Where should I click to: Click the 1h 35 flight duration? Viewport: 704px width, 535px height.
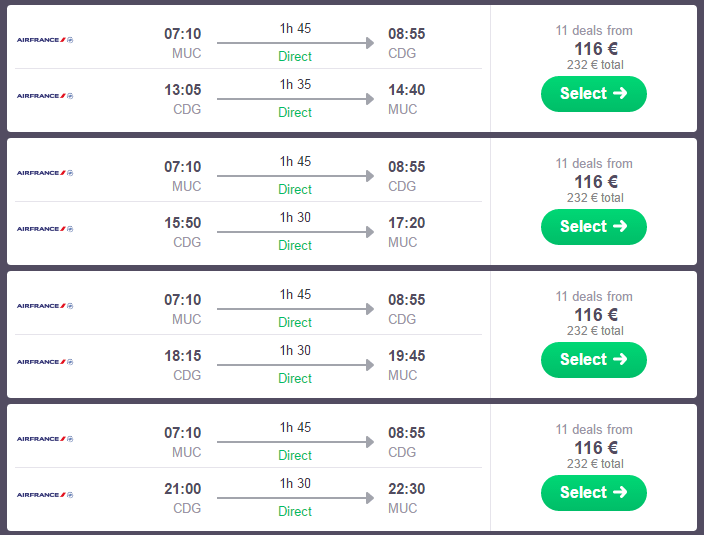pos(295,85)
